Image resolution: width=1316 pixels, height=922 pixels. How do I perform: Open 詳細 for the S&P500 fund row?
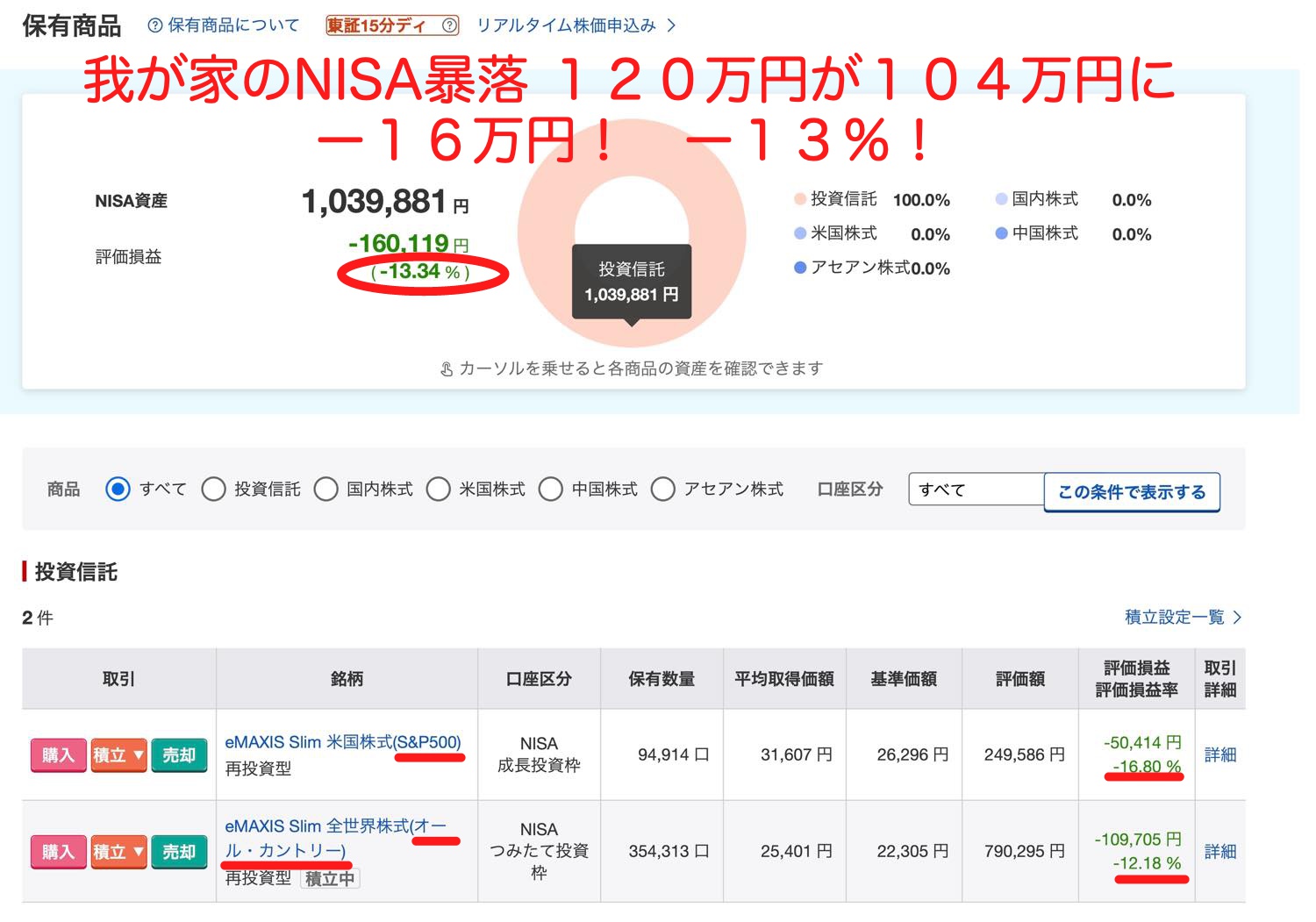1219,754
